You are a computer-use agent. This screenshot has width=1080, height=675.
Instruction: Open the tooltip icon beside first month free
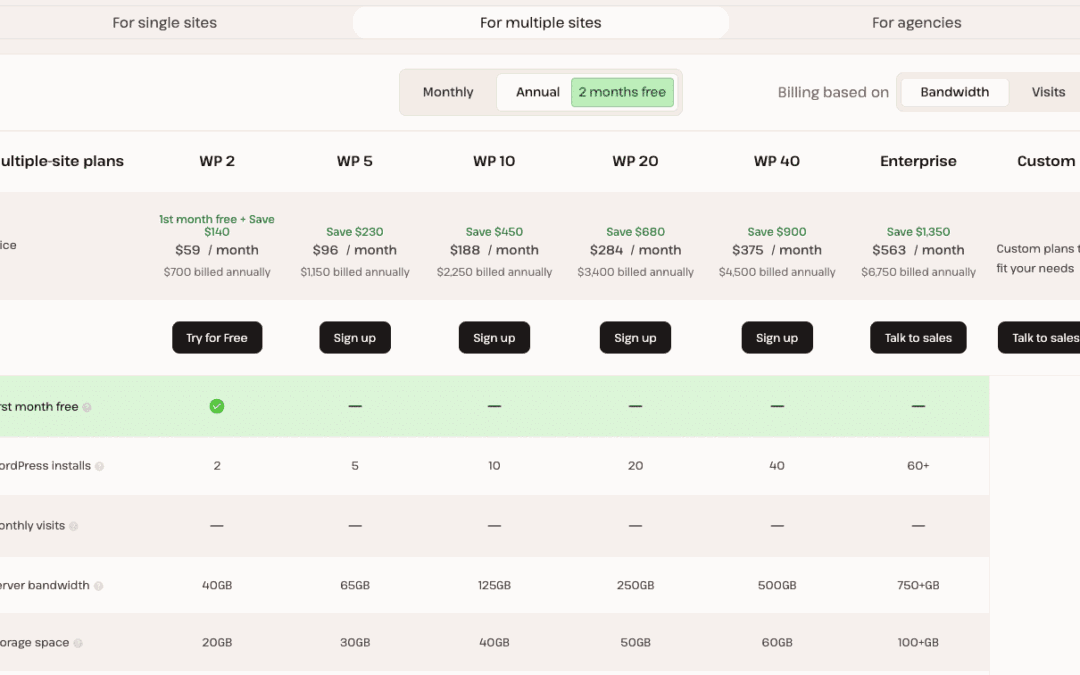click(x=86, y=406)
